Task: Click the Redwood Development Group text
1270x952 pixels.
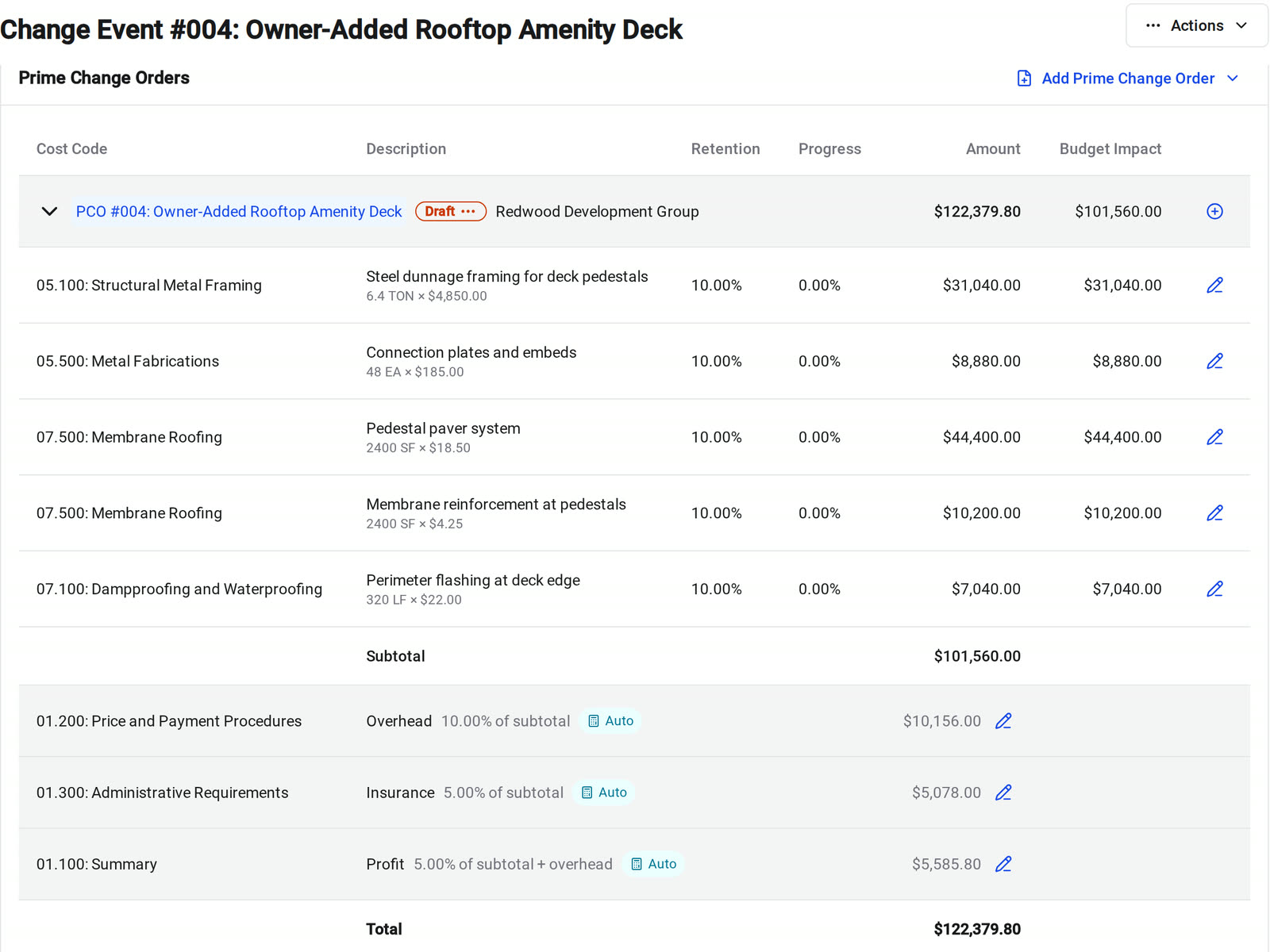Action: click(597, 212)
